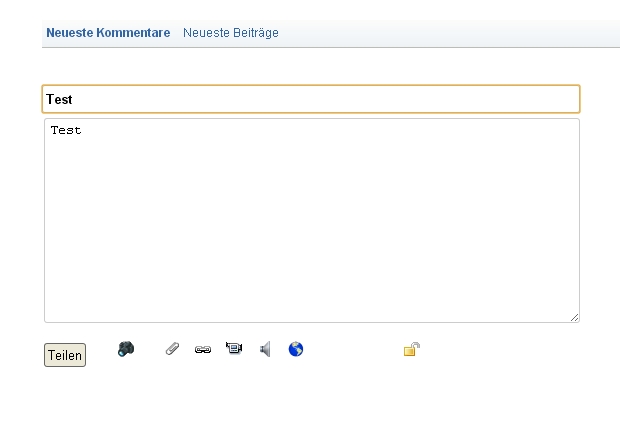The height and width of the screenshot is (425, 620).
Task: Attach a file with the paperclip icon
Action: point(172,349)
